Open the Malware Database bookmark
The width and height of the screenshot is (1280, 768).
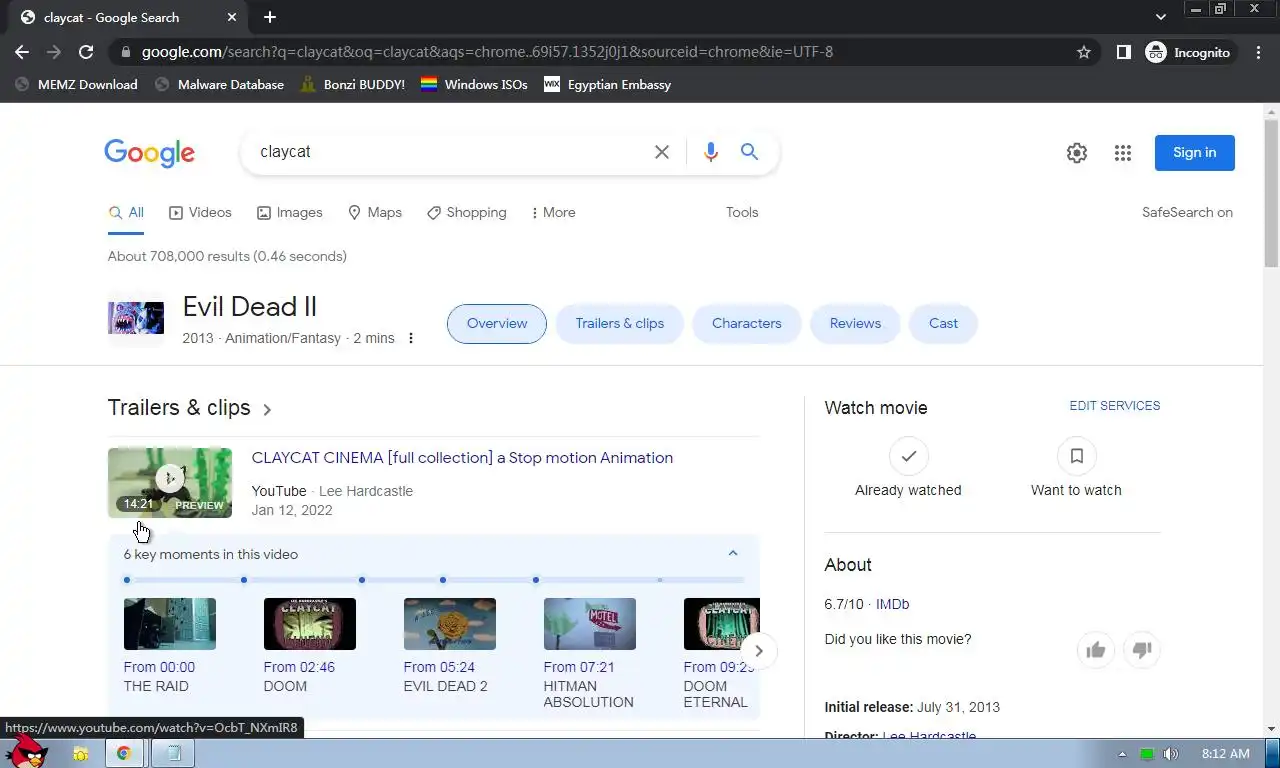tap(220, 85)
